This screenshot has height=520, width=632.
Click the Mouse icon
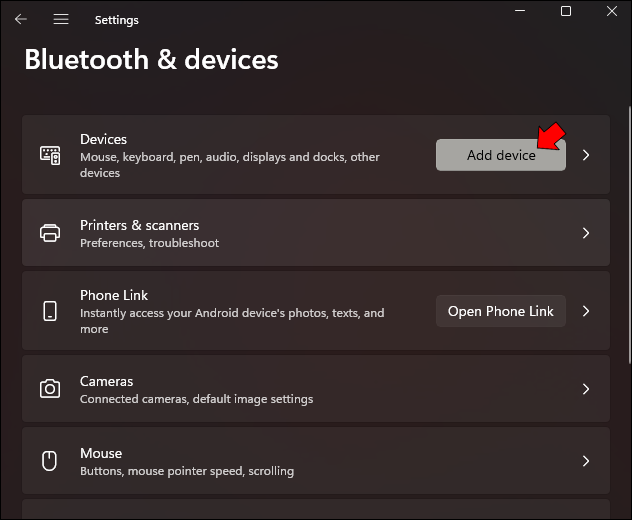(50, 461)
